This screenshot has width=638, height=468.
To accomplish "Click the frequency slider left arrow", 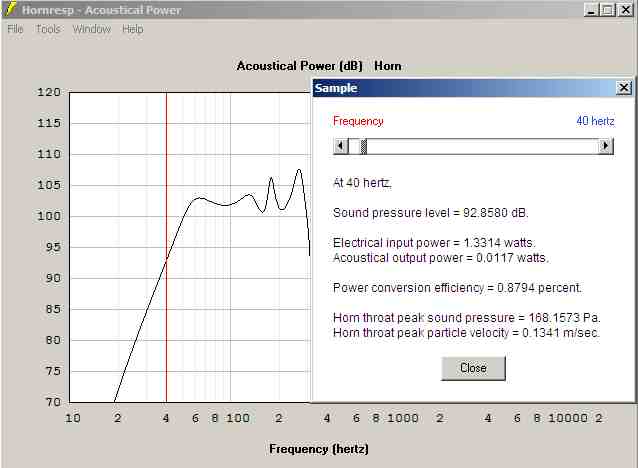I will [341, 146].
